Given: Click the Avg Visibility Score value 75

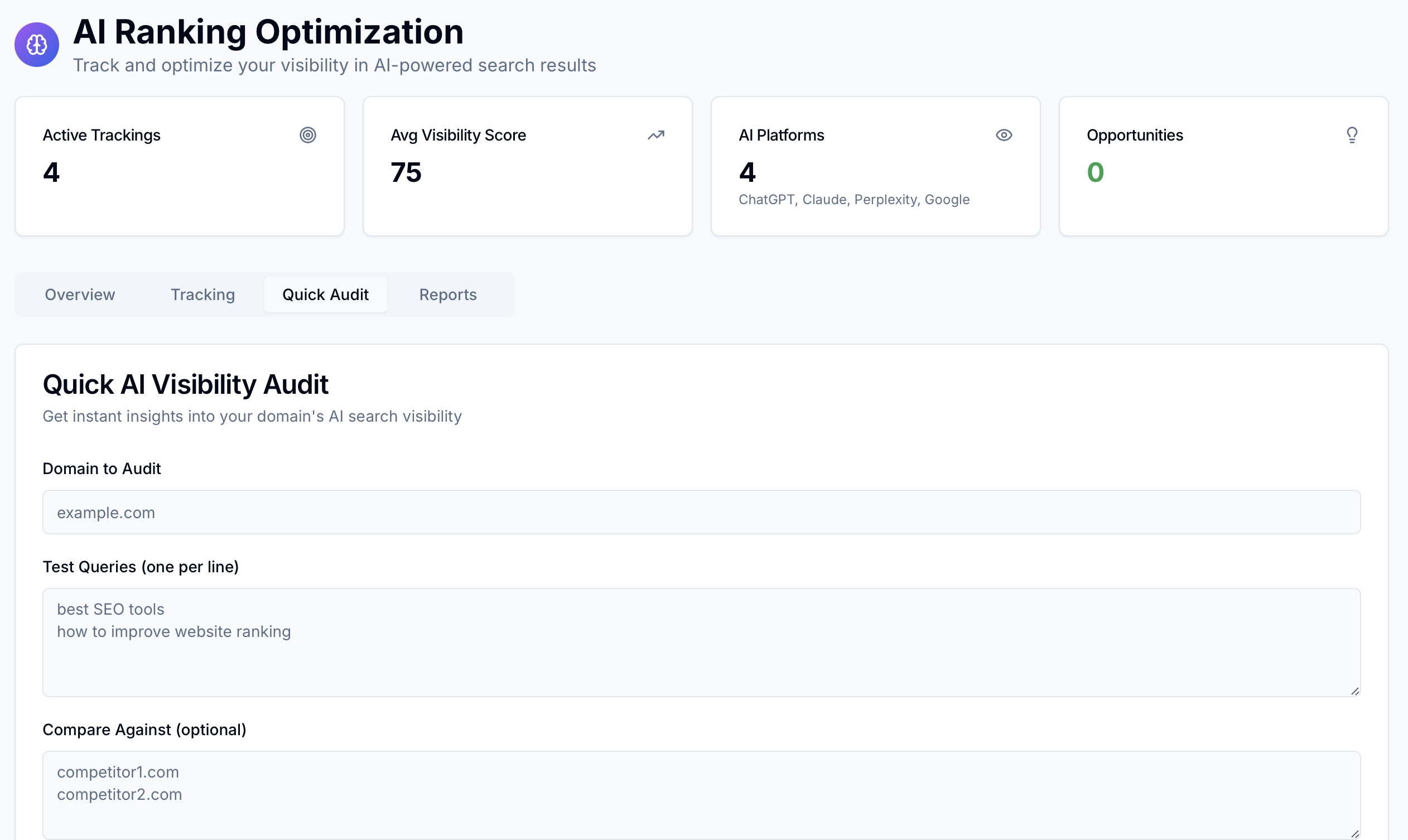Looking at the screenshot, I should pyautogui.click(x=406, y=173).
